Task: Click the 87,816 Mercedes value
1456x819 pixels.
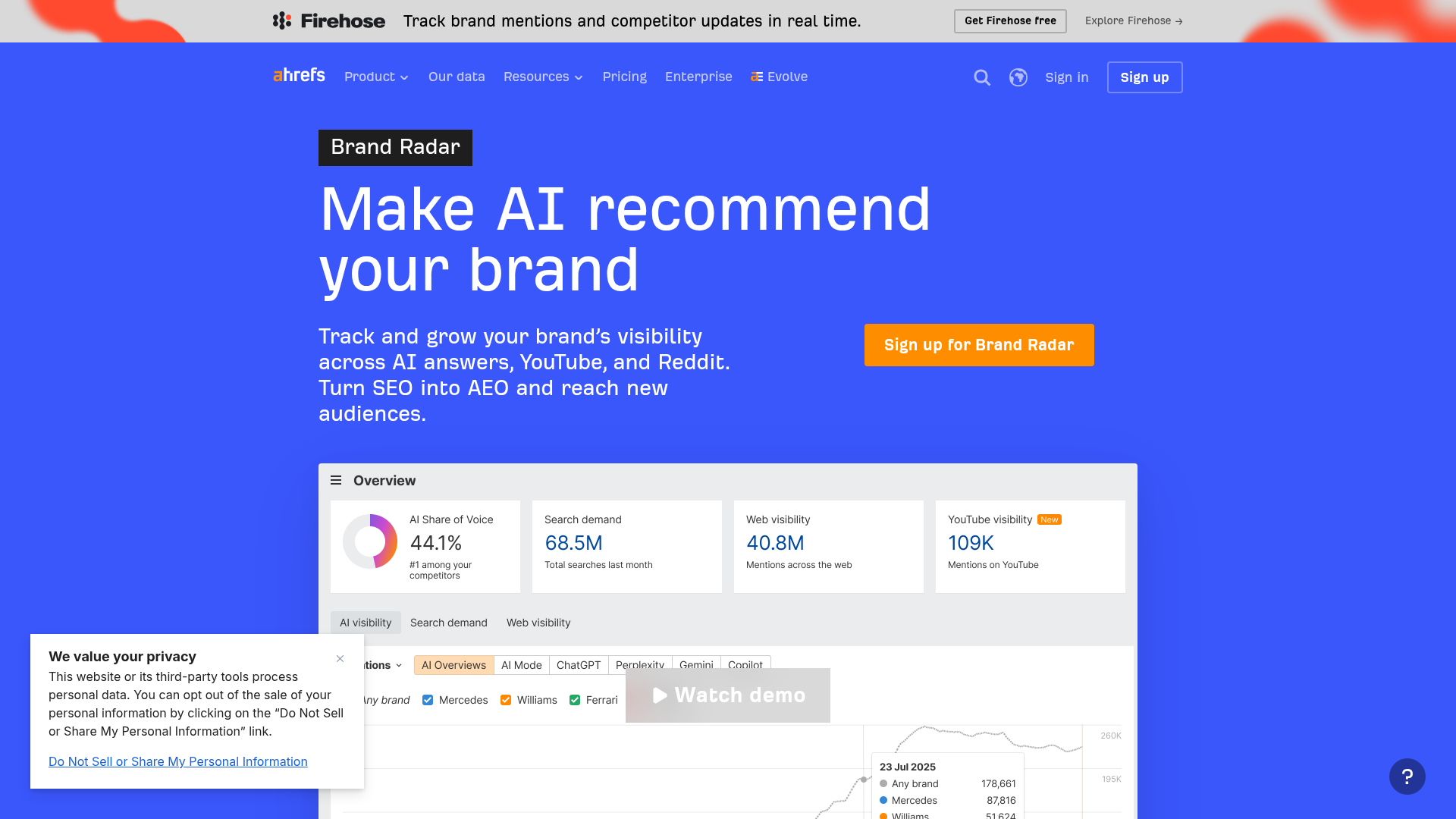Action: pyautogui.click(x=1001, y=800)
